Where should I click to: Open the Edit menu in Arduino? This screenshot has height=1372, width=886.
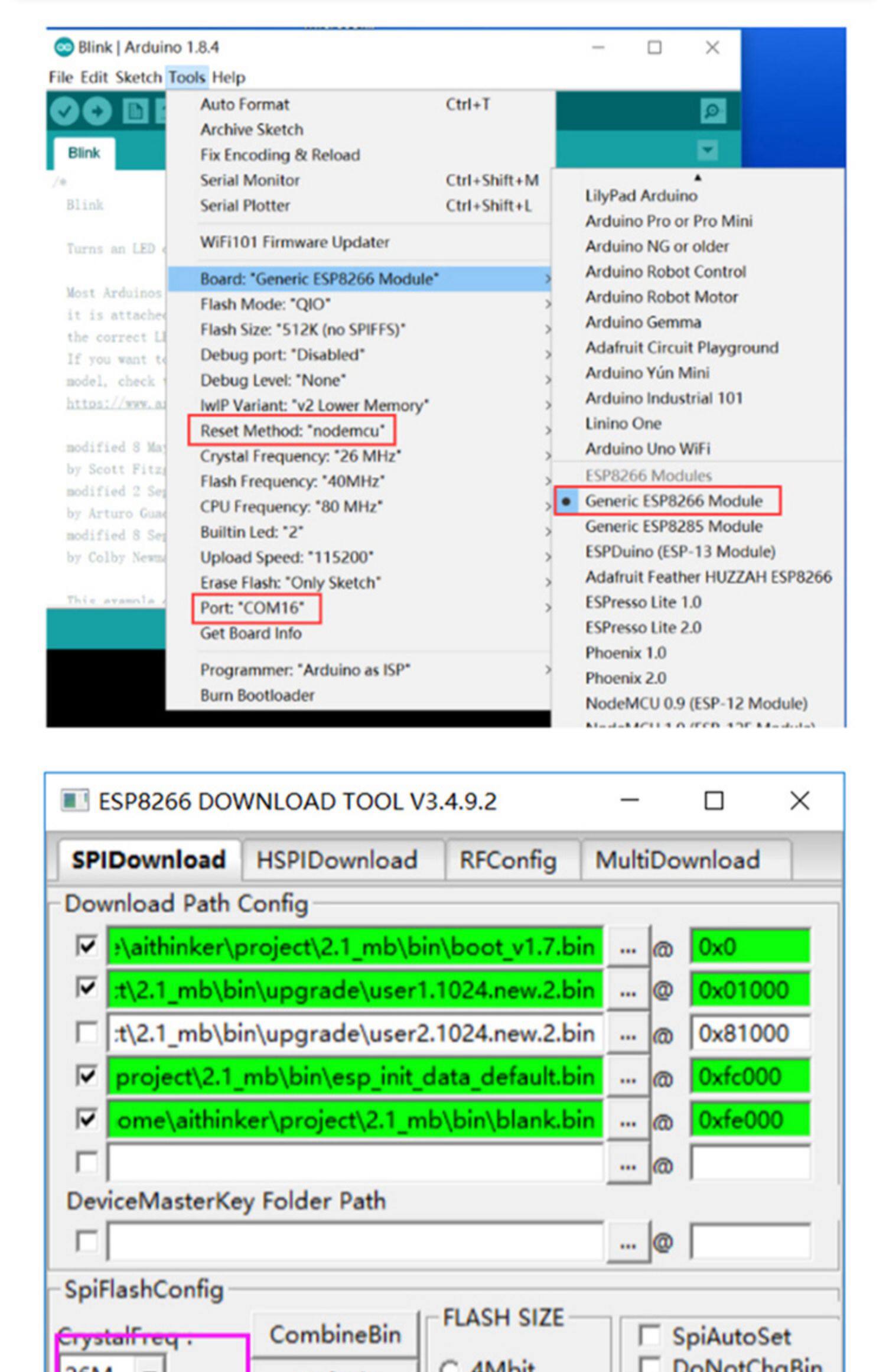click(95, 77)
